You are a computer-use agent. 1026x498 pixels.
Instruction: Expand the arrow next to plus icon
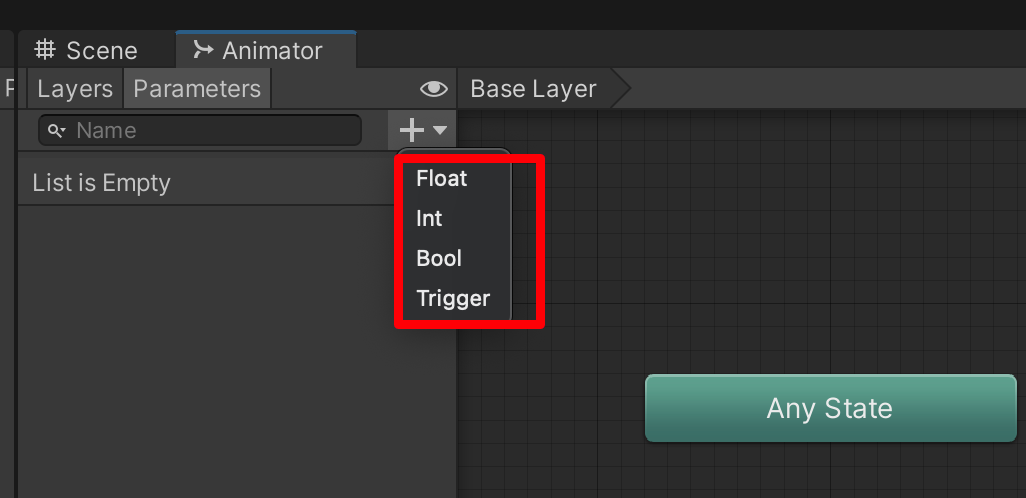(x=440, y=130)
